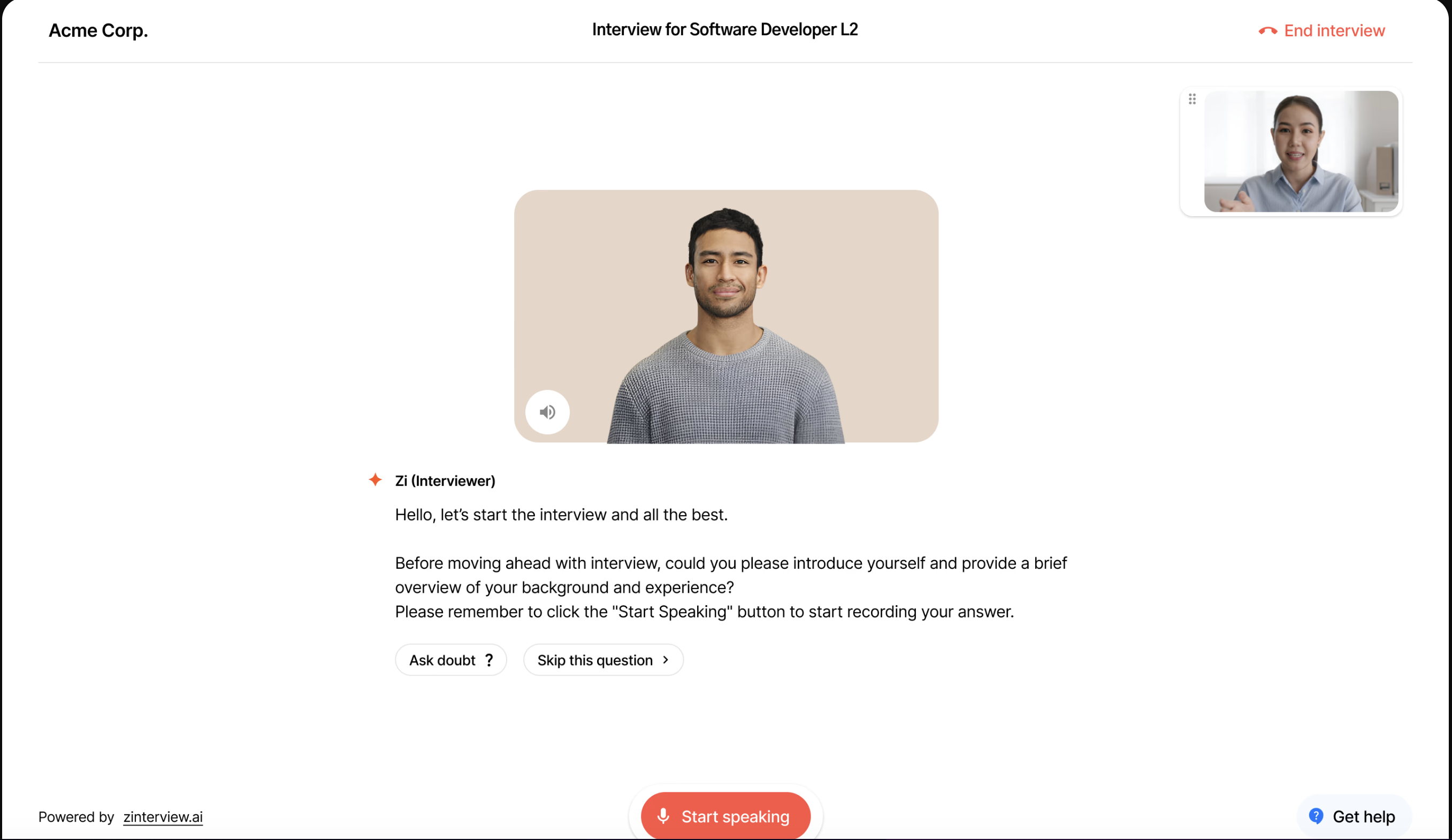Skip this question
1452x840 pixels.
[603, 660]
